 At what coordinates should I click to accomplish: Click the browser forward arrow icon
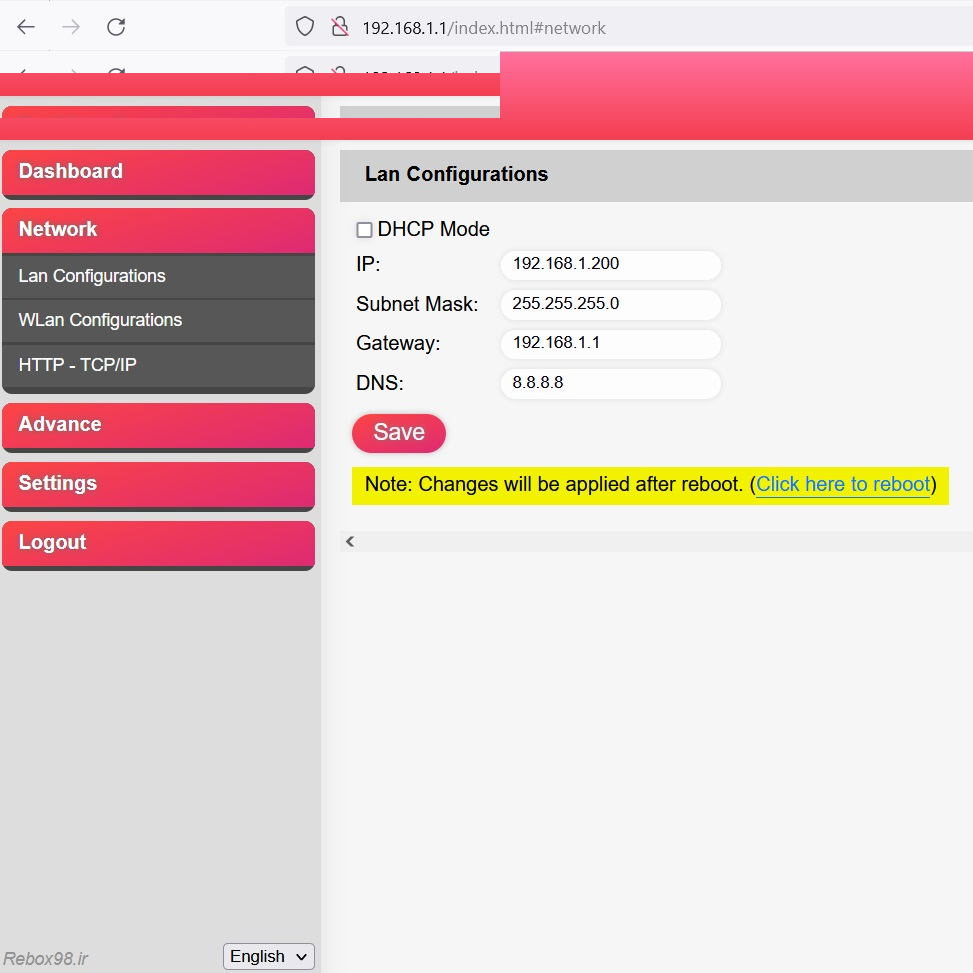(x=71, y=27)
